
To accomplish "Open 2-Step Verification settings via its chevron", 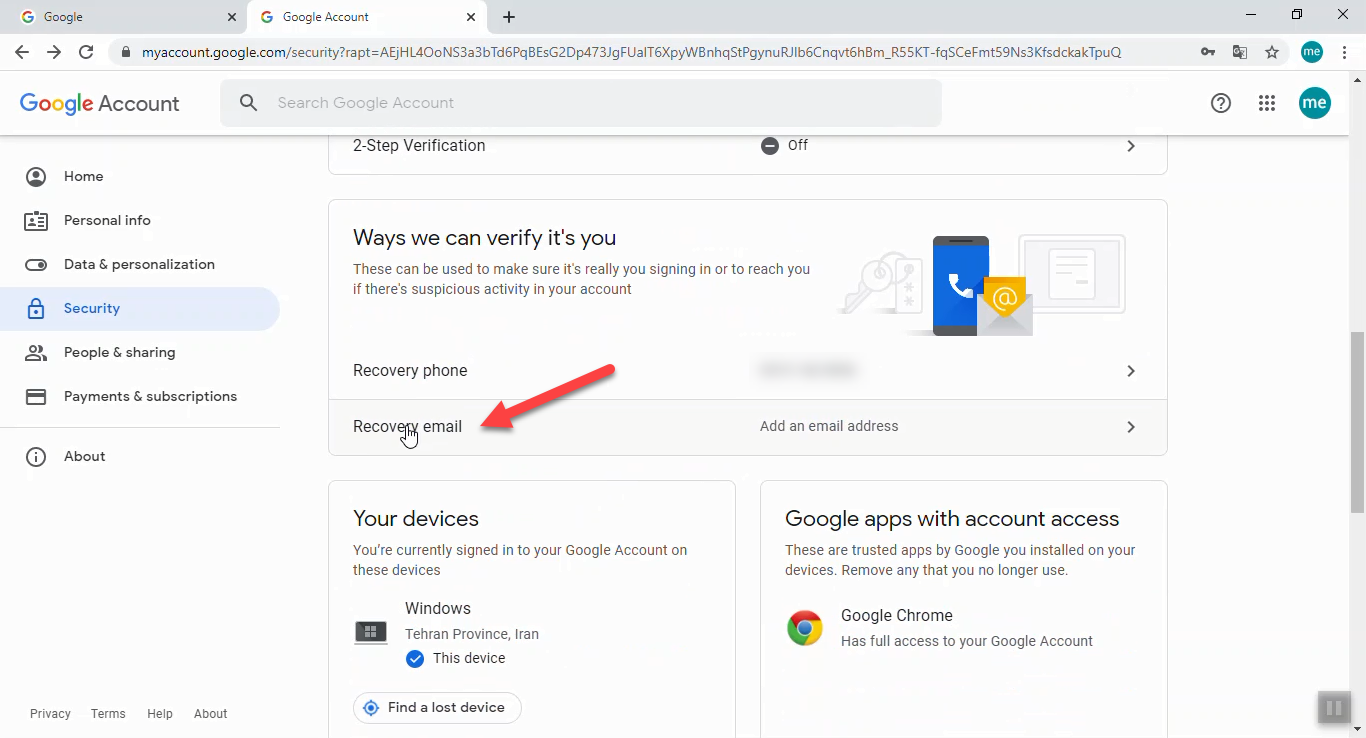I will tap(1131, 145).
